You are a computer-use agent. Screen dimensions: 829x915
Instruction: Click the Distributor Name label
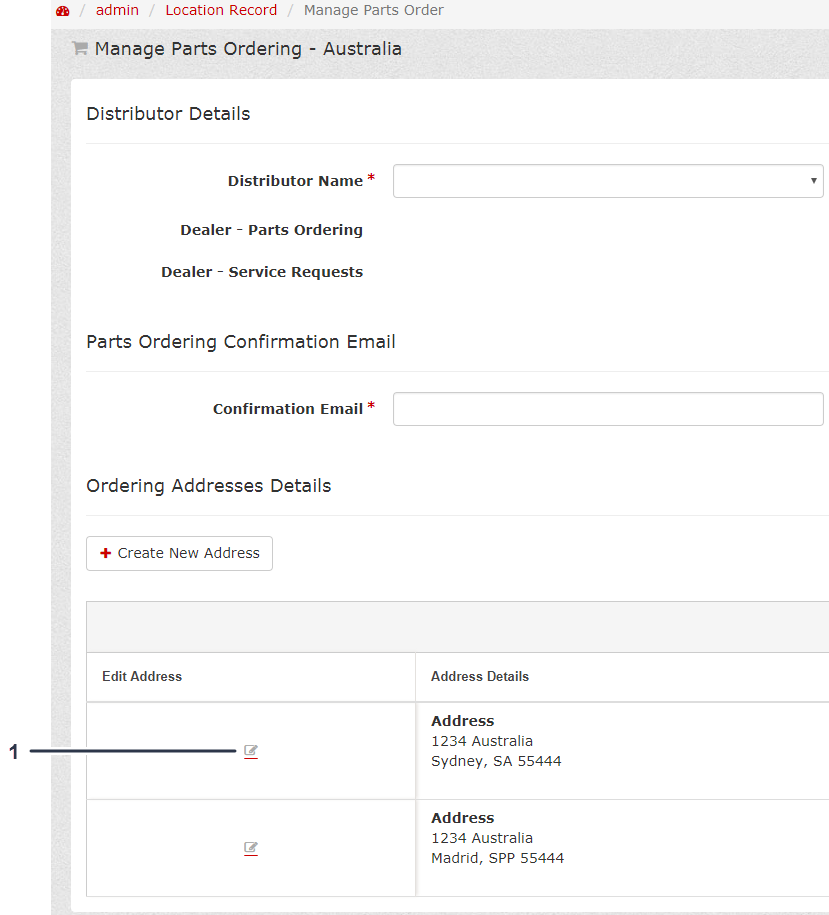point(295,181)
